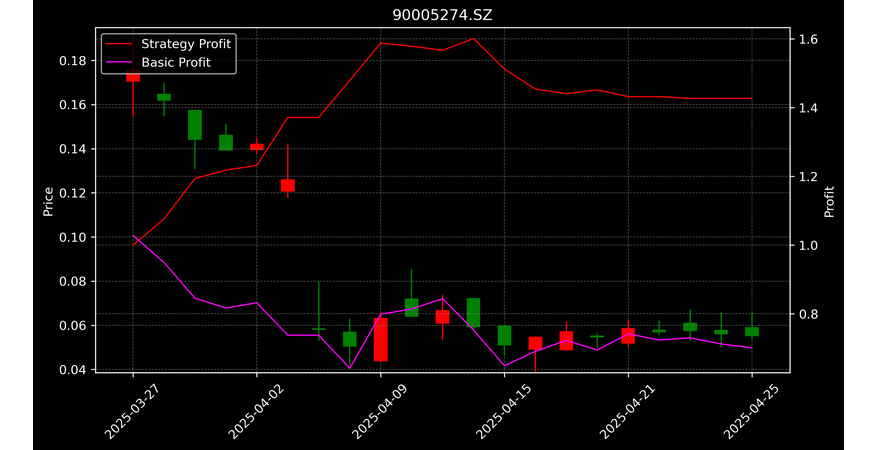This screenshot has height=450, width=878.
Task: Click the green candlestick at 2025-04-15
Action: [505, 336]
